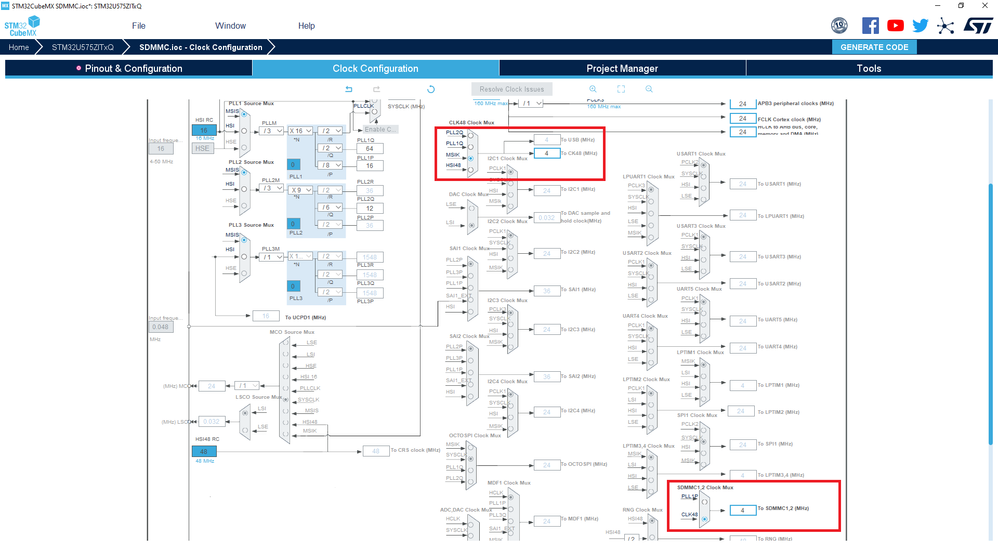The image size is (998, 546).
Task: Open the Help menu
Action: pos(307,25)
